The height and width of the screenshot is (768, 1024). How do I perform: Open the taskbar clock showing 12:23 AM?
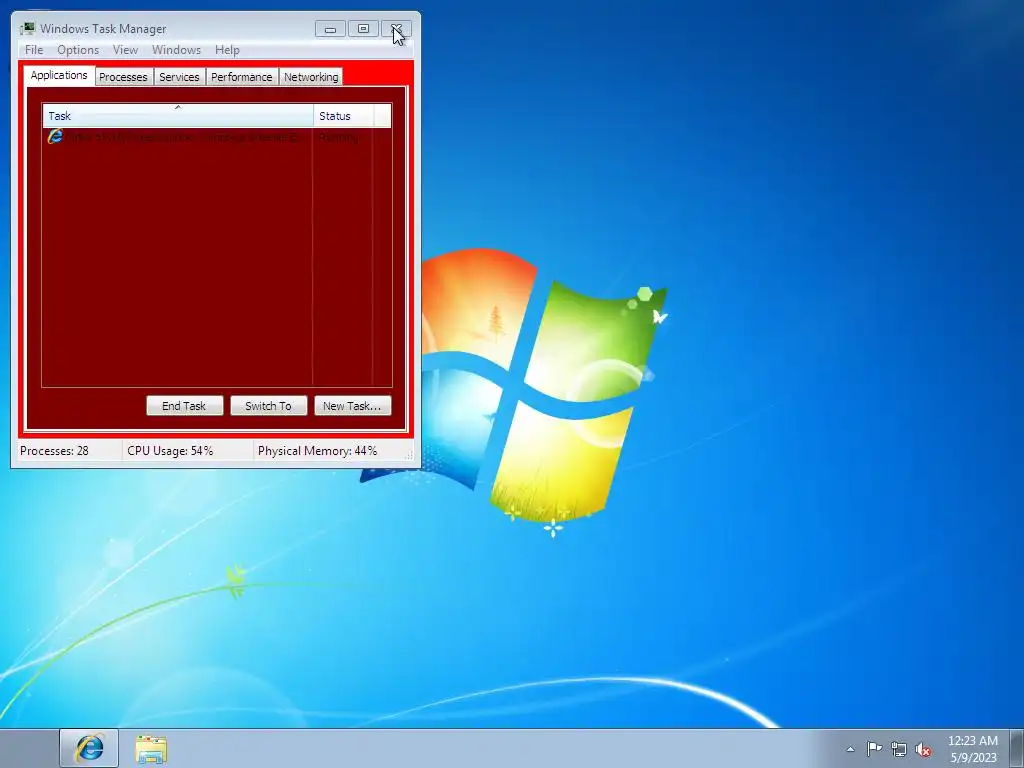[x=973, y=749]
